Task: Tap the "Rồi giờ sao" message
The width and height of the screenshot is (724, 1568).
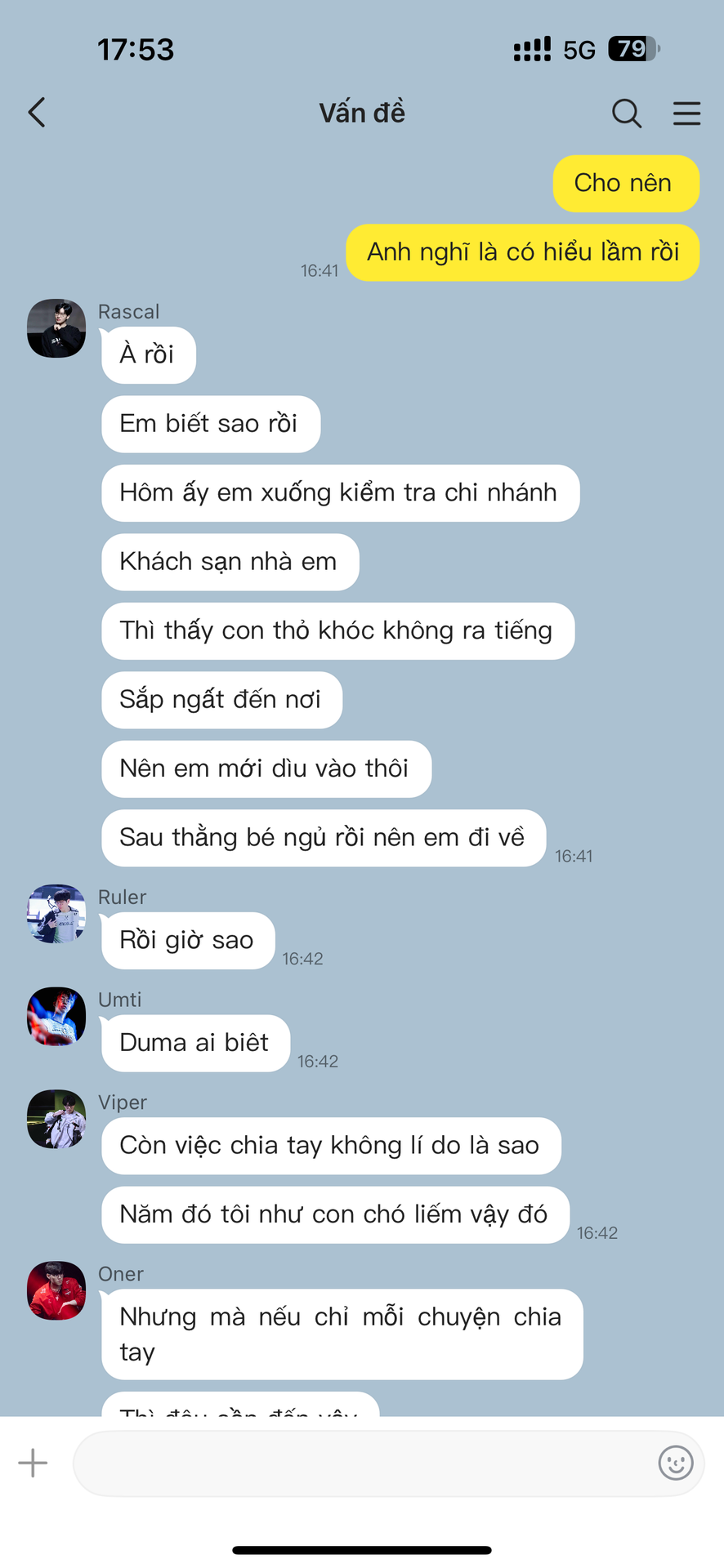Action: 188,941
